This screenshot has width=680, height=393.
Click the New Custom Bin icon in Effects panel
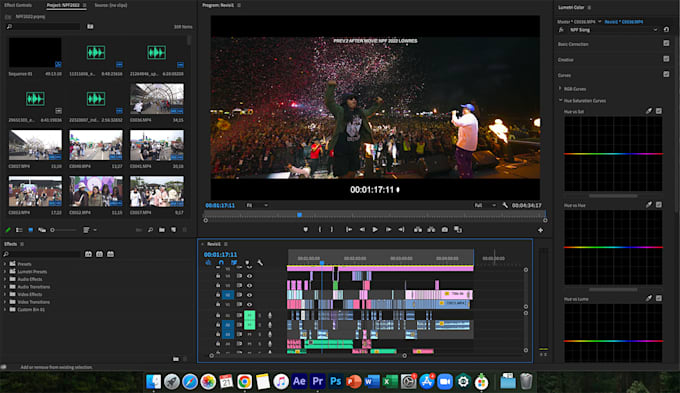click(176, 359)
